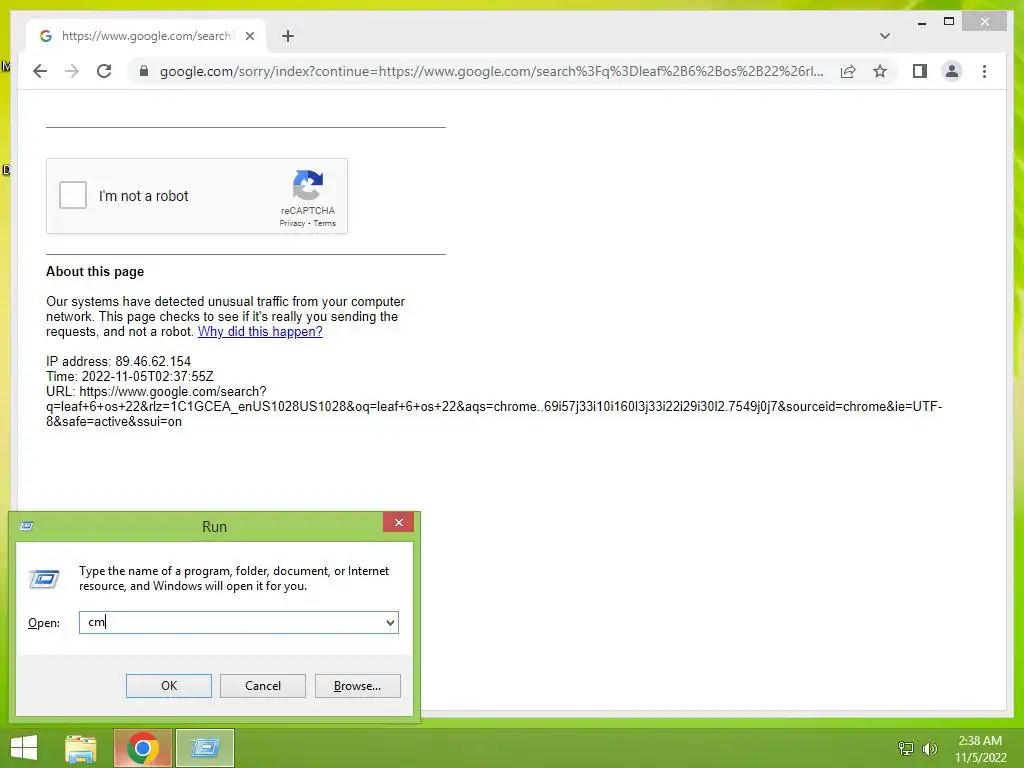Image resolution: width=1024 pixels, height=768 pixels.
Task: Open the tab search chevron
Action: 884,36
